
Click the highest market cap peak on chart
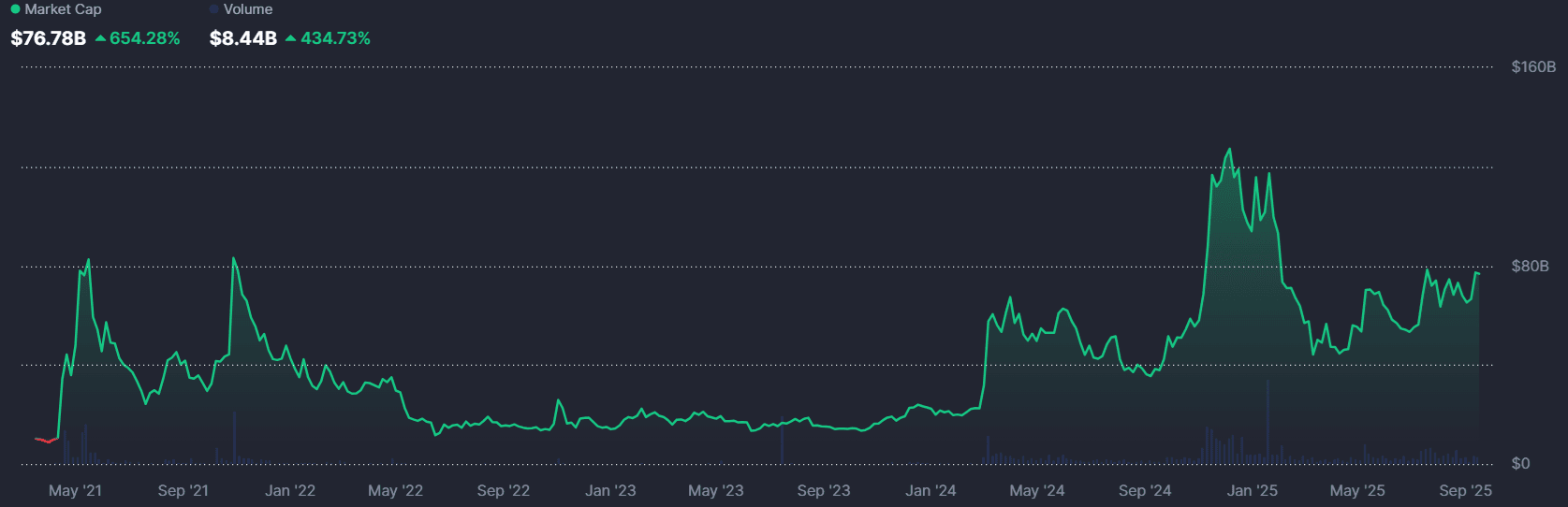point(1229,150)
